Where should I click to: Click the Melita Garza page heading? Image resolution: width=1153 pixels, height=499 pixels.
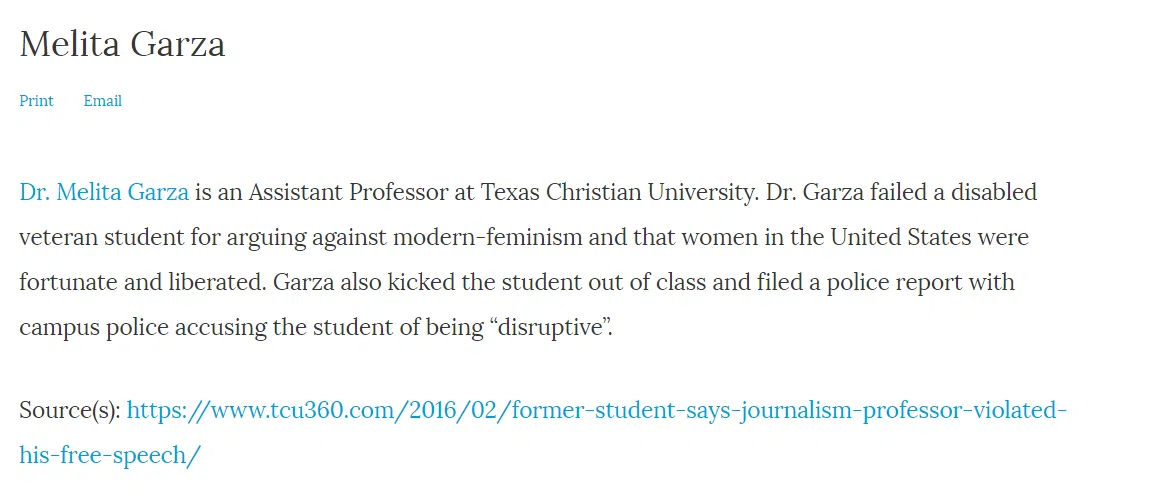pos(122,44)
